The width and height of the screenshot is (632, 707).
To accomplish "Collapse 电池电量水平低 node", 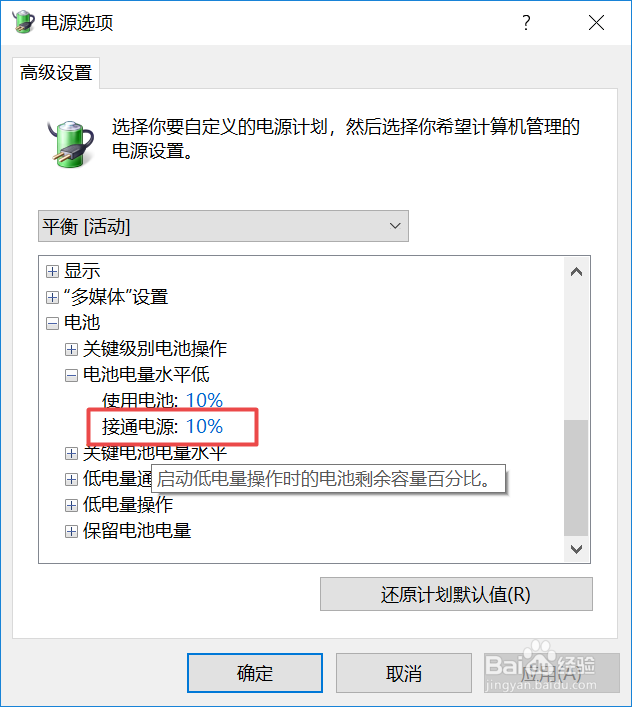I will pos(71,375).
